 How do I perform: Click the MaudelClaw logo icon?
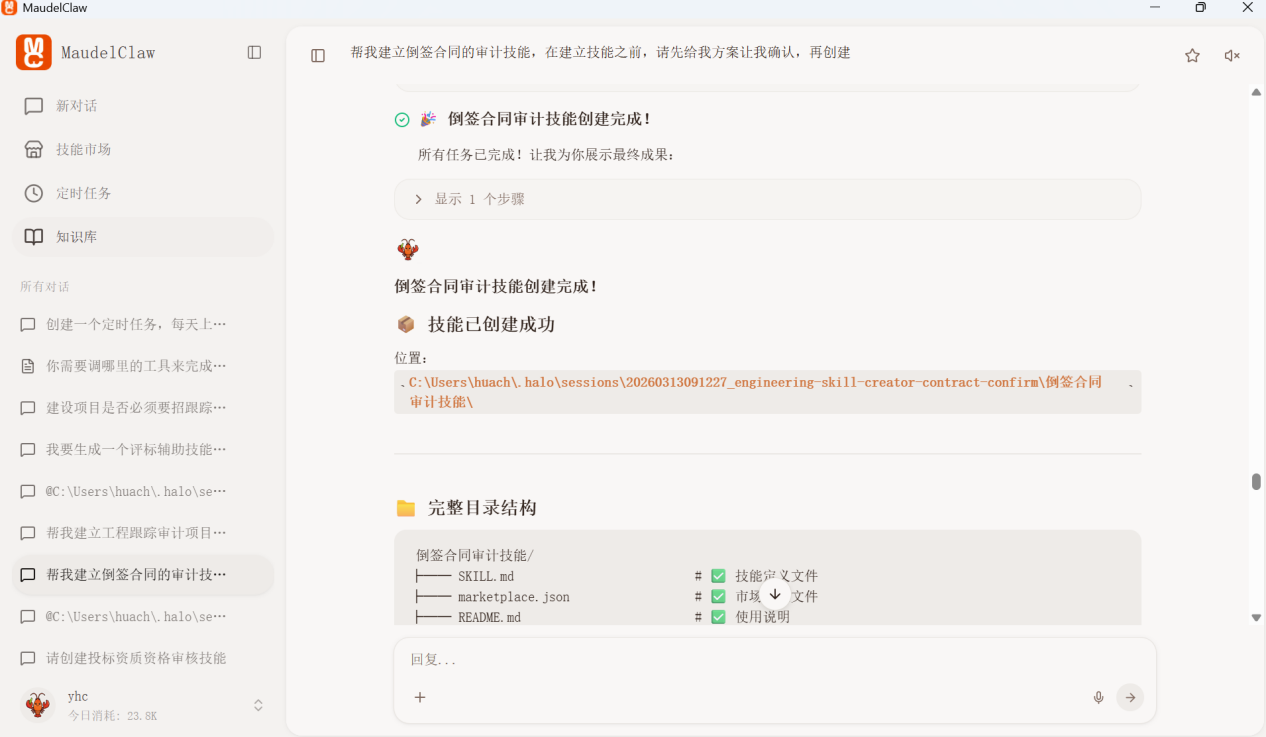34,52
